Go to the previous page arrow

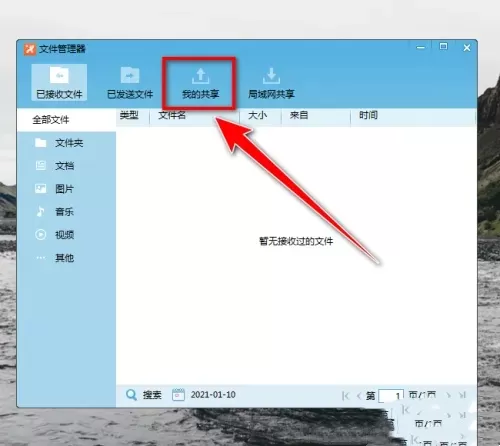point(359,396)
